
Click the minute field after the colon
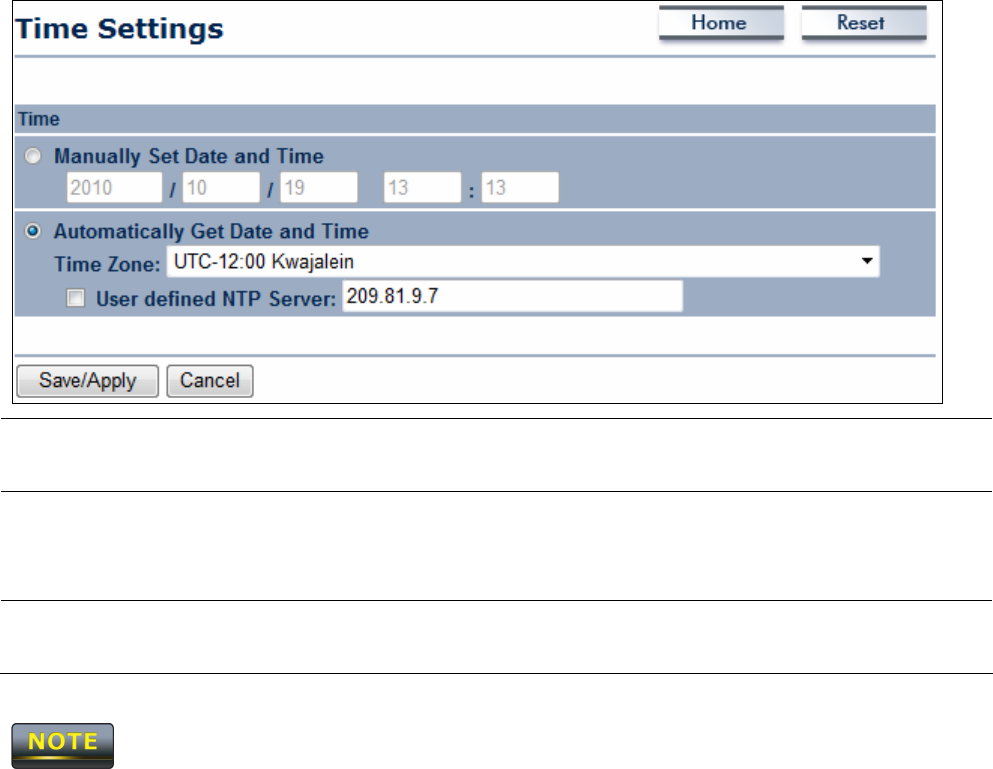click(520, 187)
